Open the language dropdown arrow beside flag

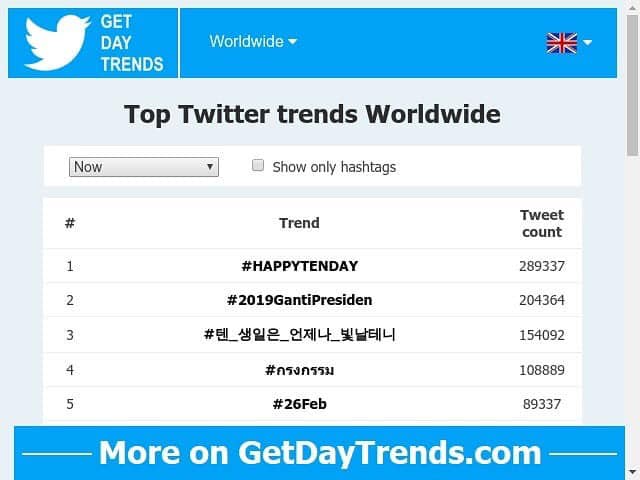coord(588,42)
